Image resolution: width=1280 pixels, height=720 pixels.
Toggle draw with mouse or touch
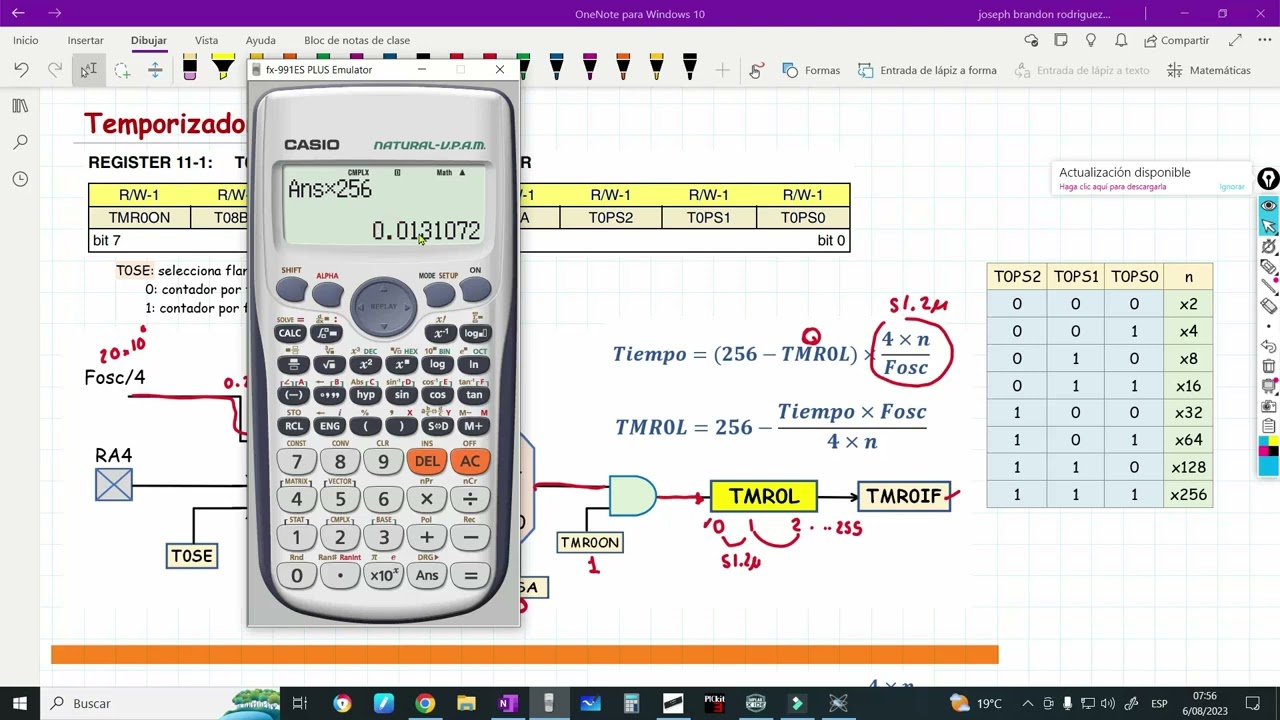[757, 70]
